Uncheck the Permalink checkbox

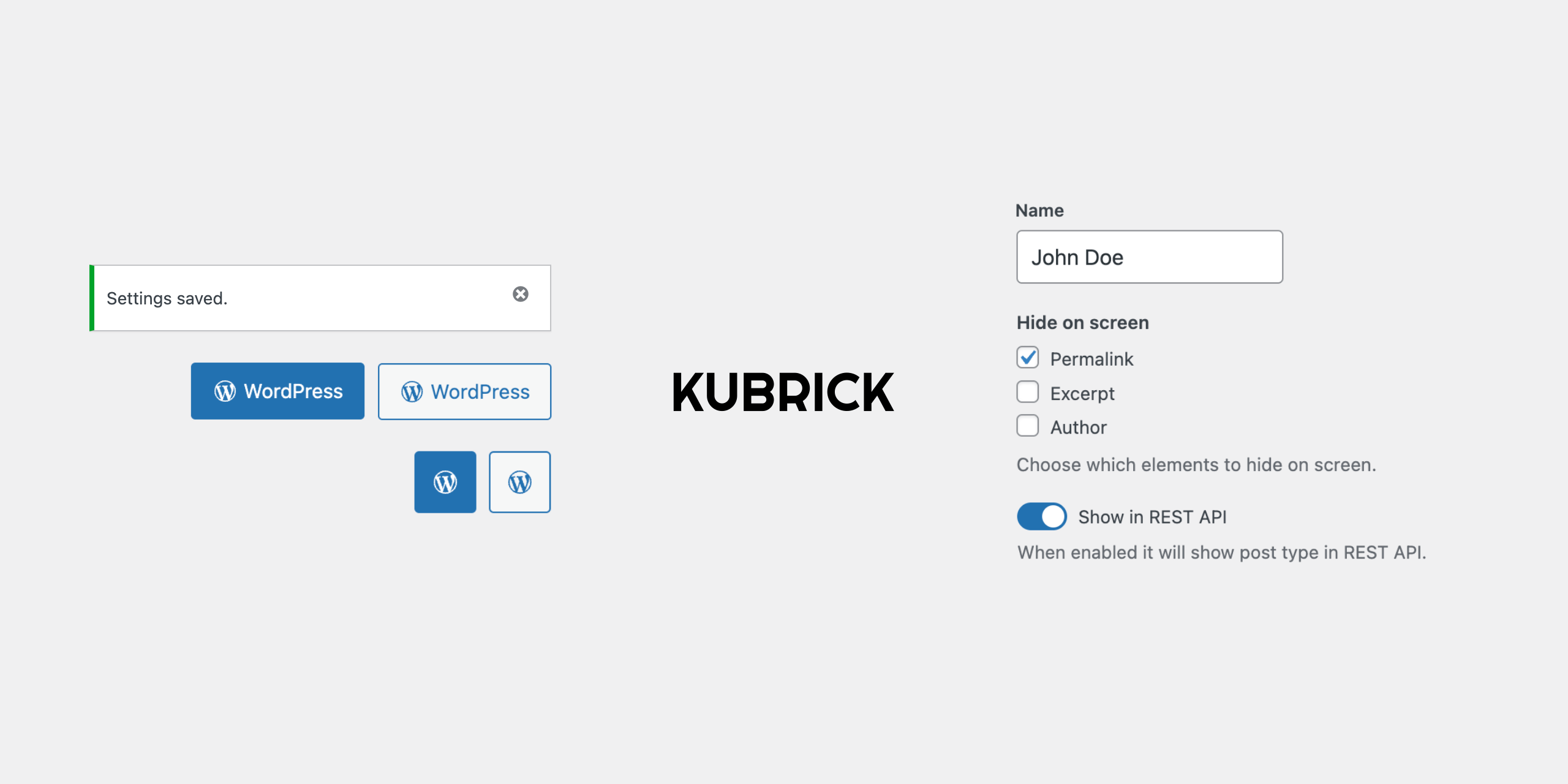click(1028, 358)
